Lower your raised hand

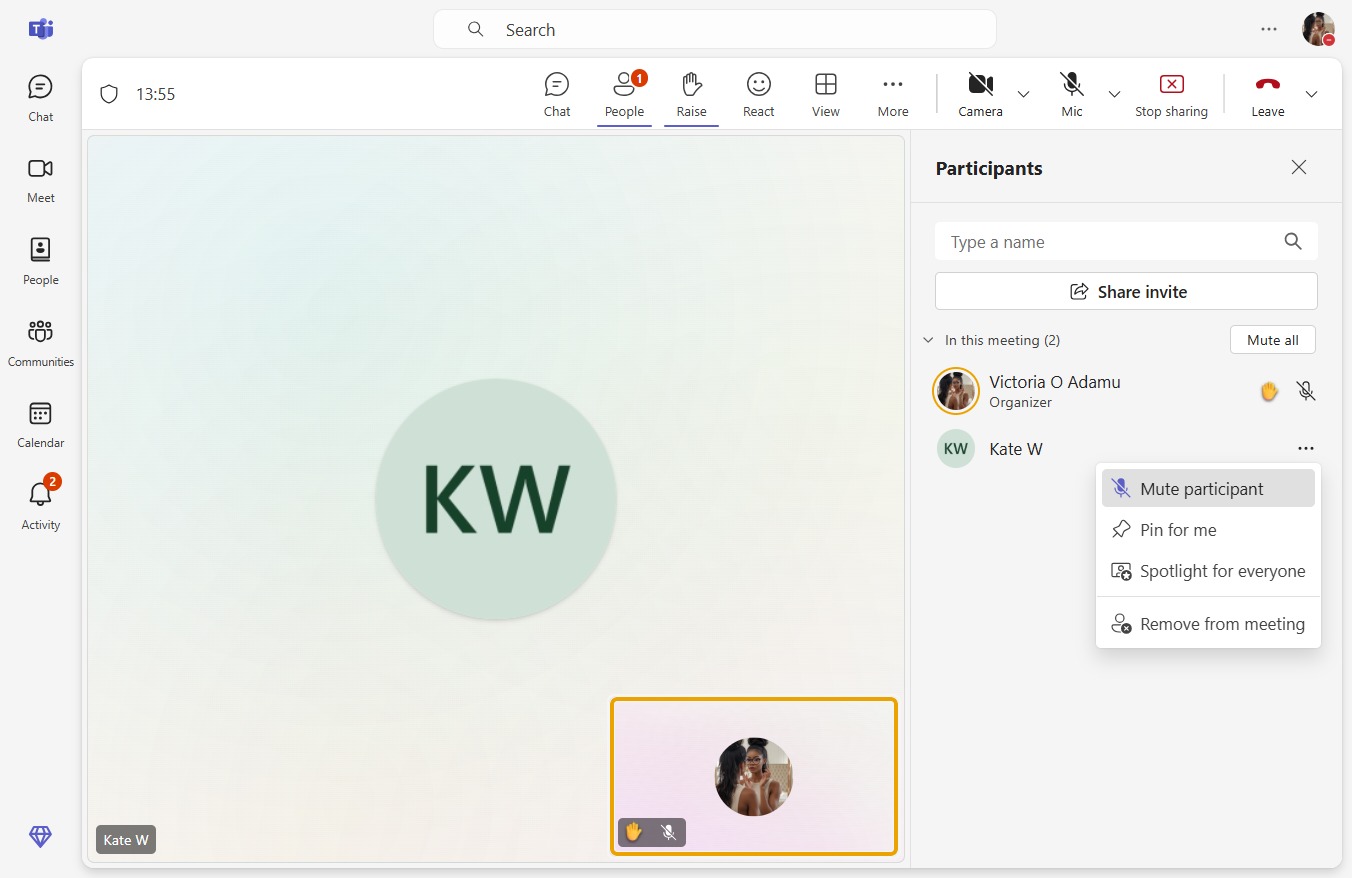pyautogui.click(x=691, y=94)
